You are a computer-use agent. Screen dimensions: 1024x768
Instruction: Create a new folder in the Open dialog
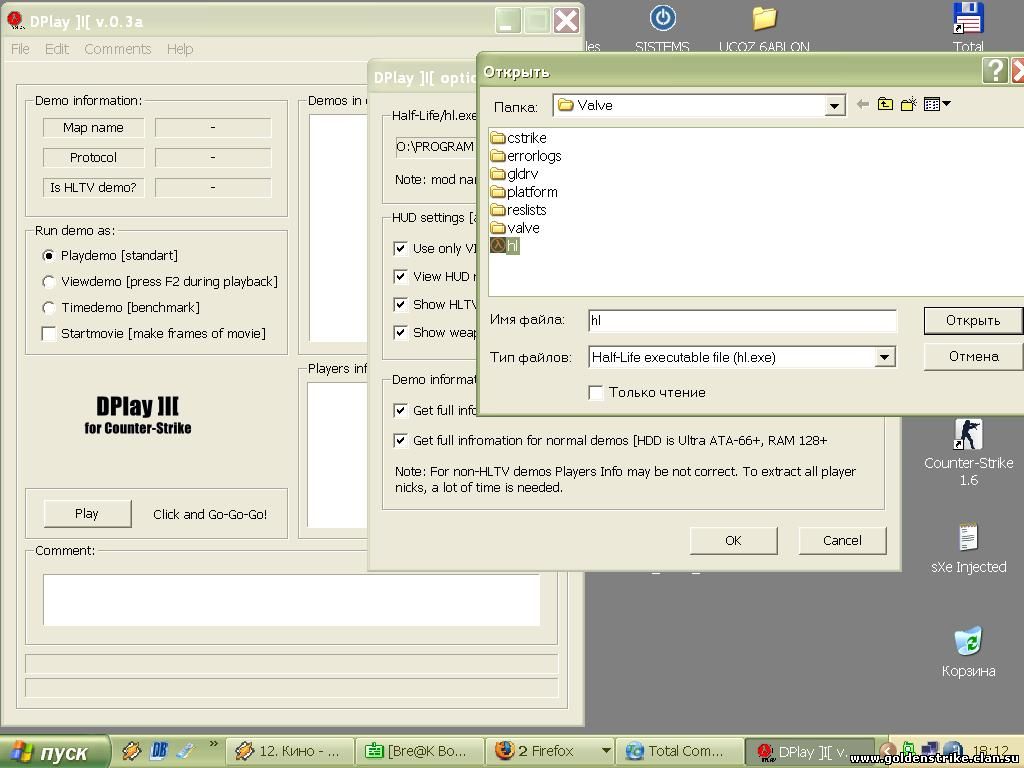point(908,104)
